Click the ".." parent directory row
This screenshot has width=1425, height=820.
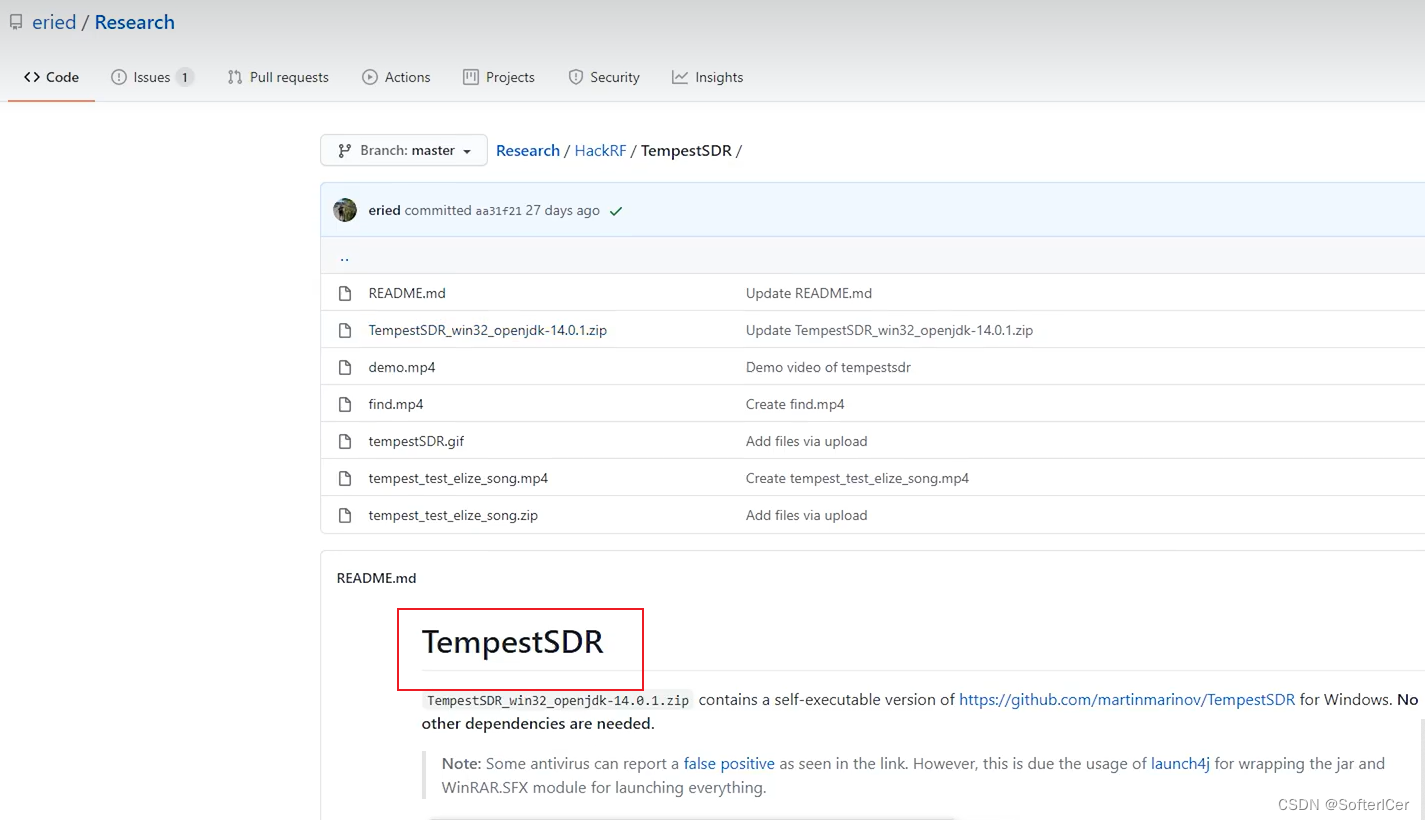pyautogui.click(x=344, y=256)
